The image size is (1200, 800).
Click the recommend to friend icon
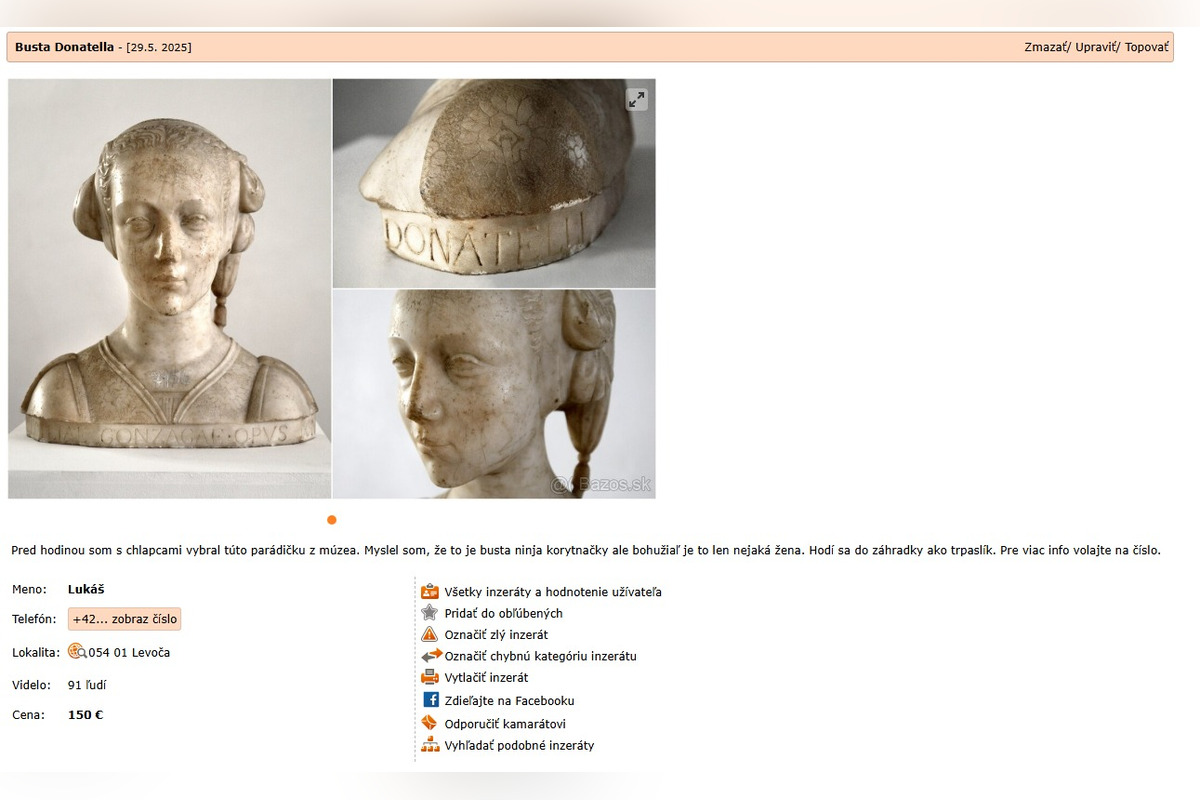(x=430, y=723)
